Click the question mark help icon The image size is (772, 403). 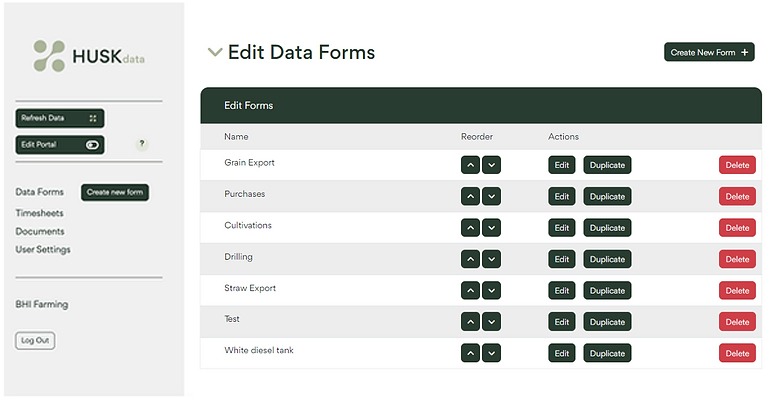pos(141,144)
